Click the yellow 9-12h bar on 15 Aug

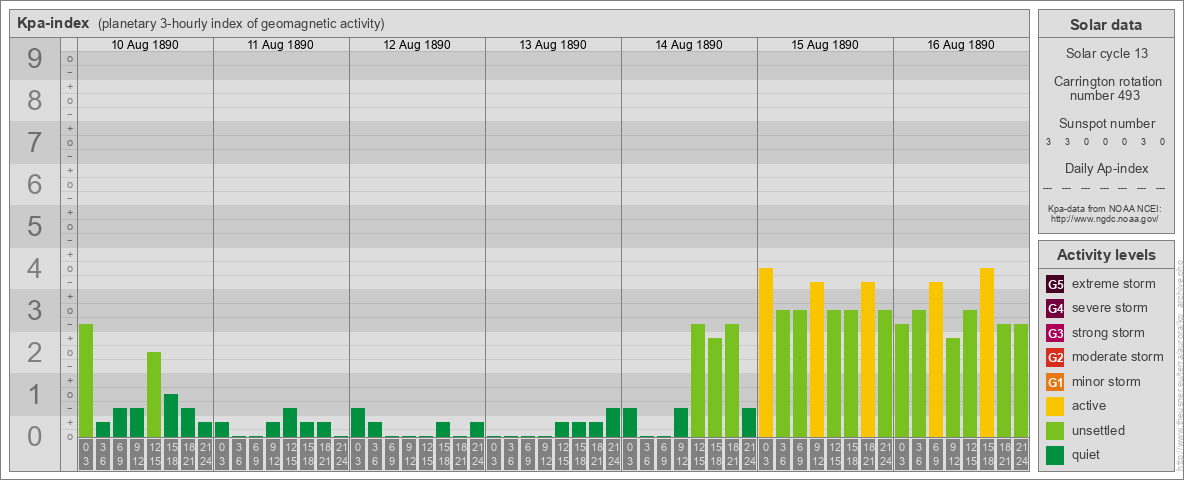tap(817, 359)
